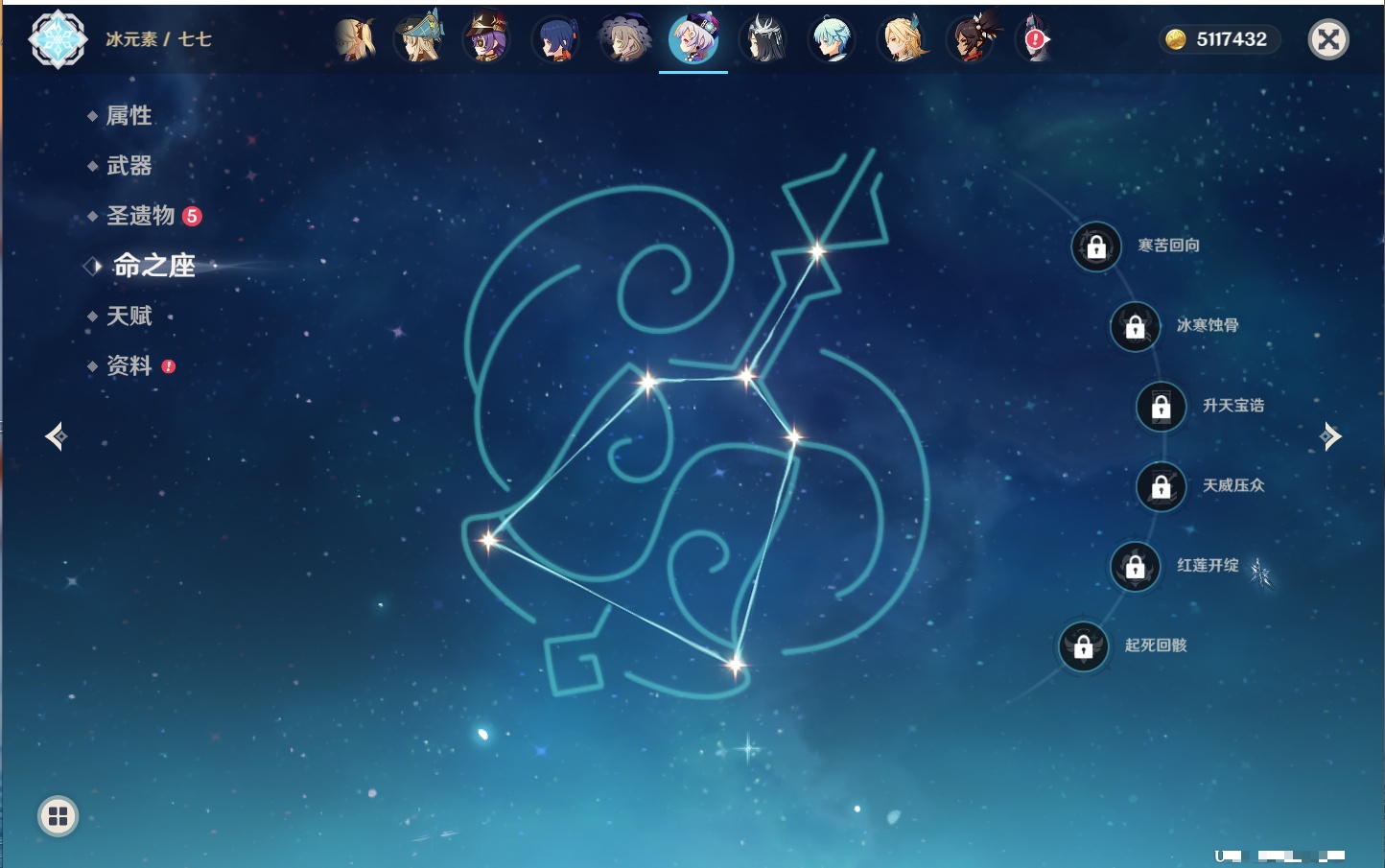Open the 属性 attributes menu
Viewport: 1385px width, 868px height.
[129, 116]
